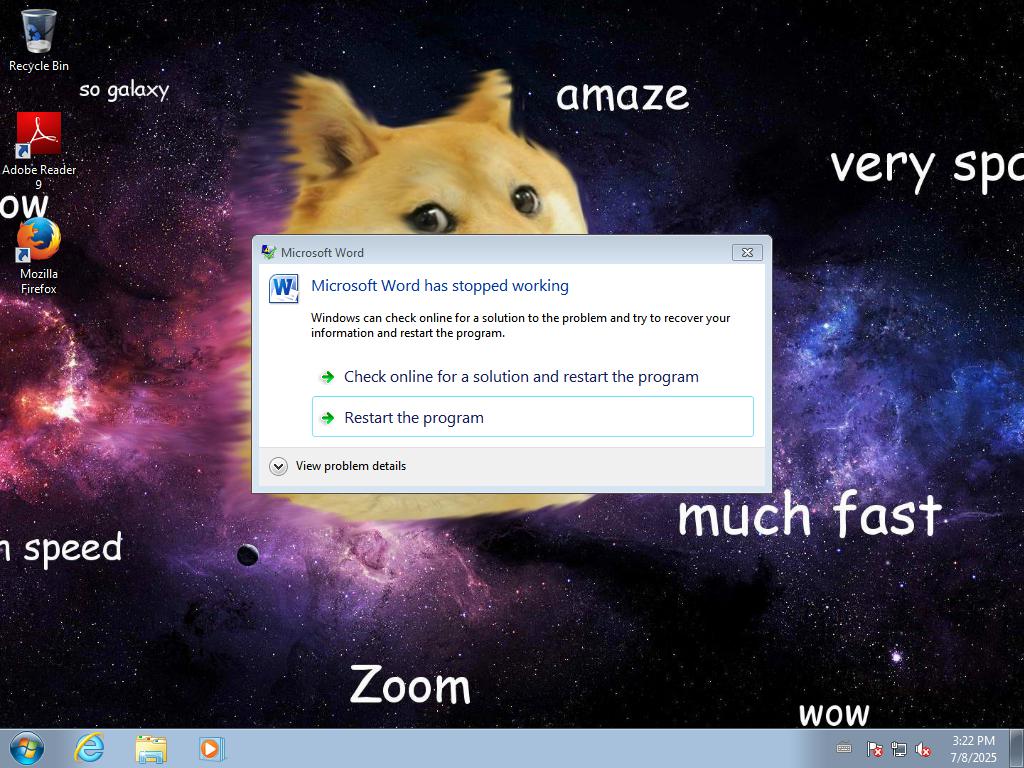Screen dimensions: 1024x768
Task: Click the Word document icon in dialog
Action: click(284, 289)
